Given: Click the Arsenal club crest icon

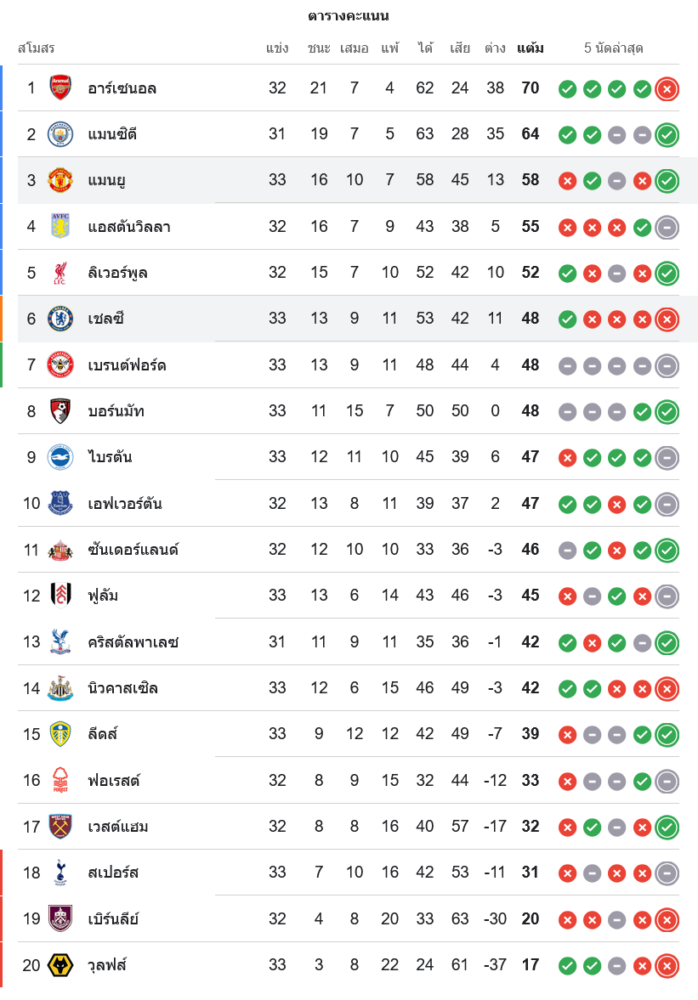Looking at the screenshot, I should (61, 88).
